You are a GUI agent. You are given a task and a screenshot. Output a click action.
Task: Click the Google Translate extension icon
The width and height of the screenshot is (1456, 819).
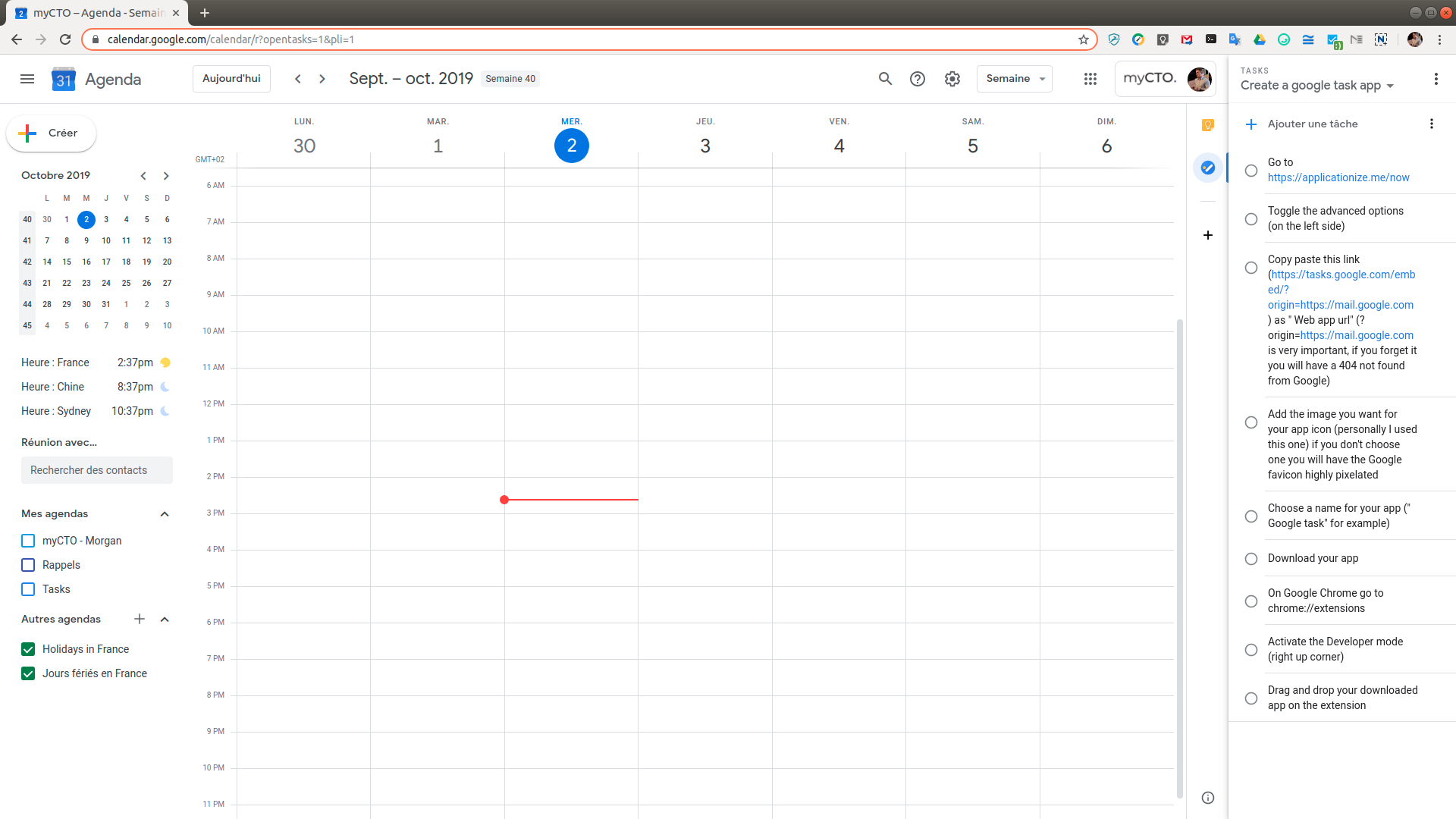tap(1235, 39)
